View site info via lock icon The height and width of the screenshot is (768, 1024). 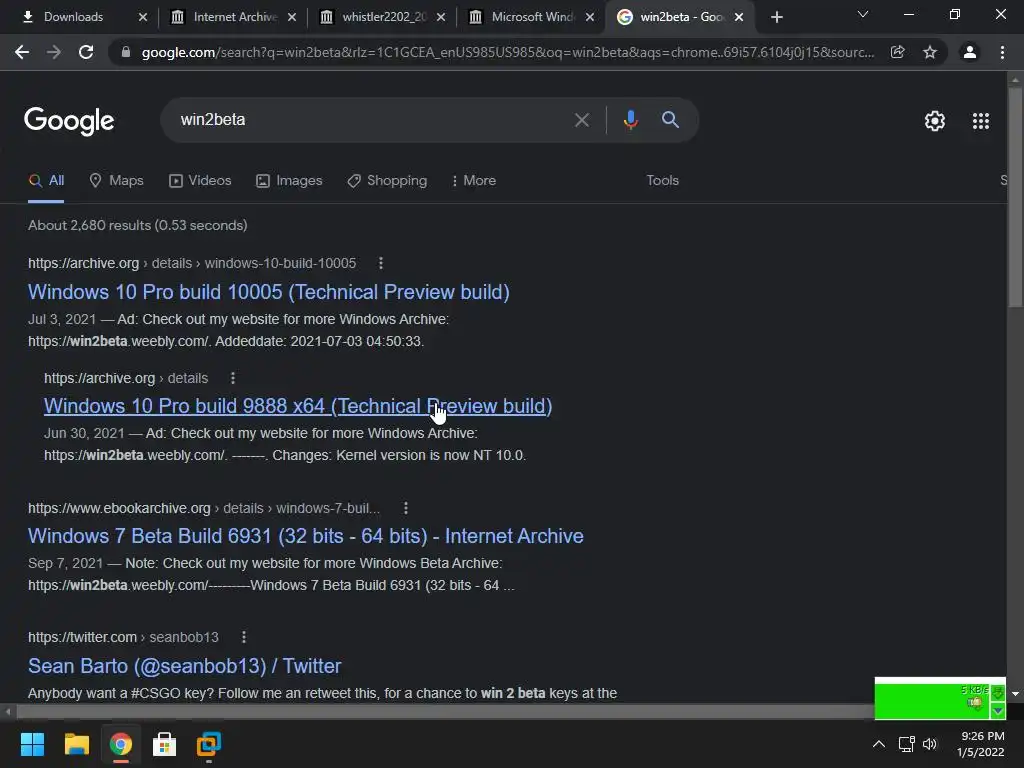(126, 52)
